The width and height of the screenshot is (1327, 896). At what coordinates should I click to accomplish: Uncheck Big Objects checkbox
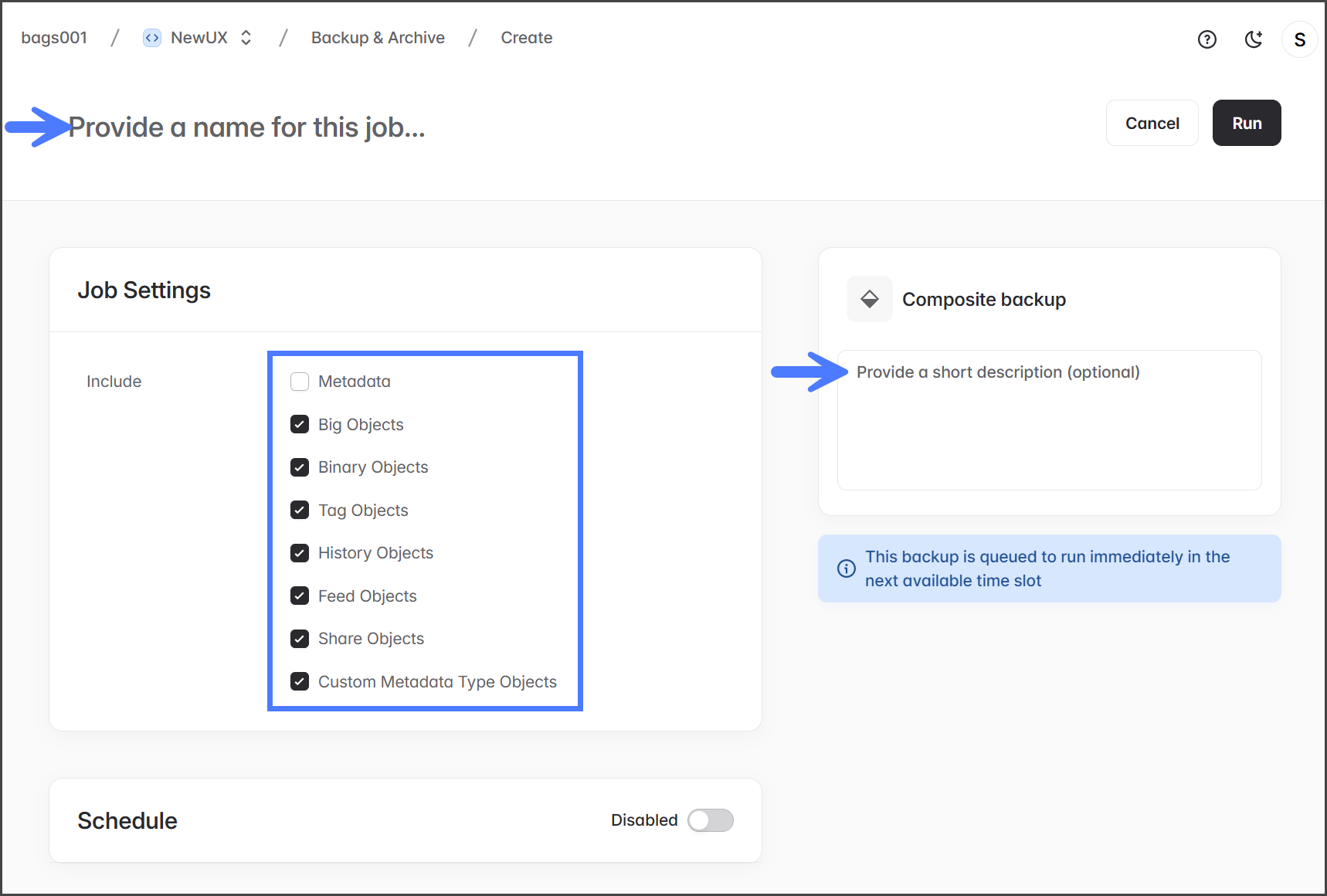pyautogui.click(x=300, y=425)
